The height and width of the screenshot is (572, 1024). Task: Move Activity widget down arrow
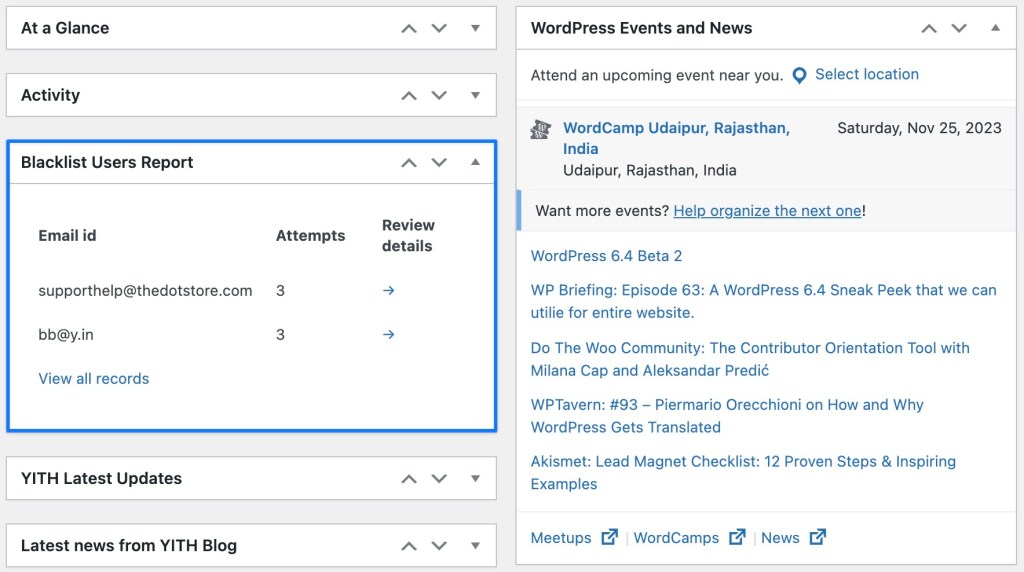pyautogui.click(x=439, y=95)
